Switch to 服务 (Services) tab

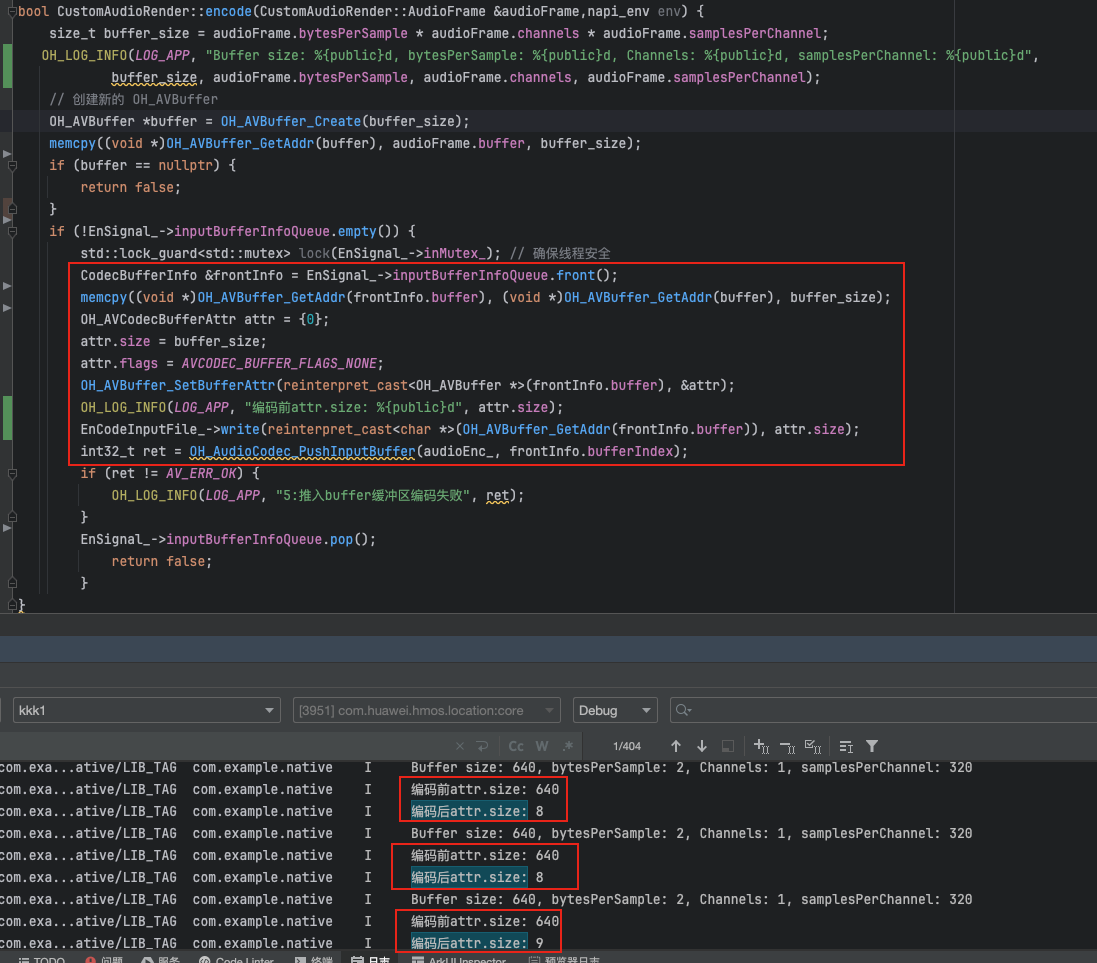(161, 959)
